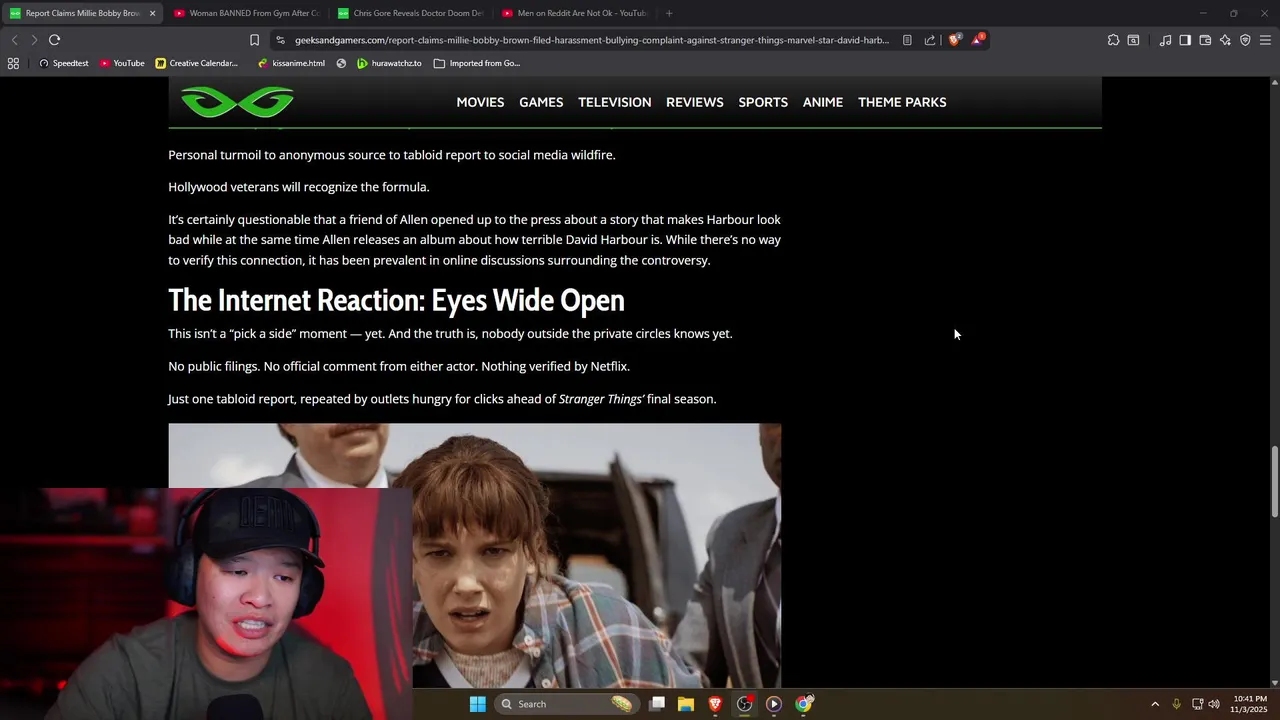Click the microphone system tray icon
This screenshot has height=720, width=1280.
(x=1176, y=704)
